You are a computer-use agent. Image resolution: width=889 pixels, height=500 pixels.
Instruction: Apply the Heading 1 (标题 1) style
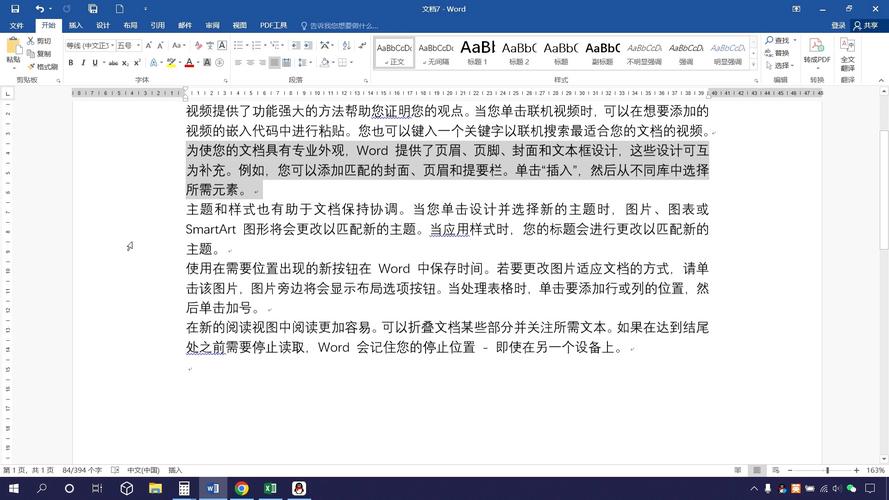pyautogui.click(x=477, y=52)
